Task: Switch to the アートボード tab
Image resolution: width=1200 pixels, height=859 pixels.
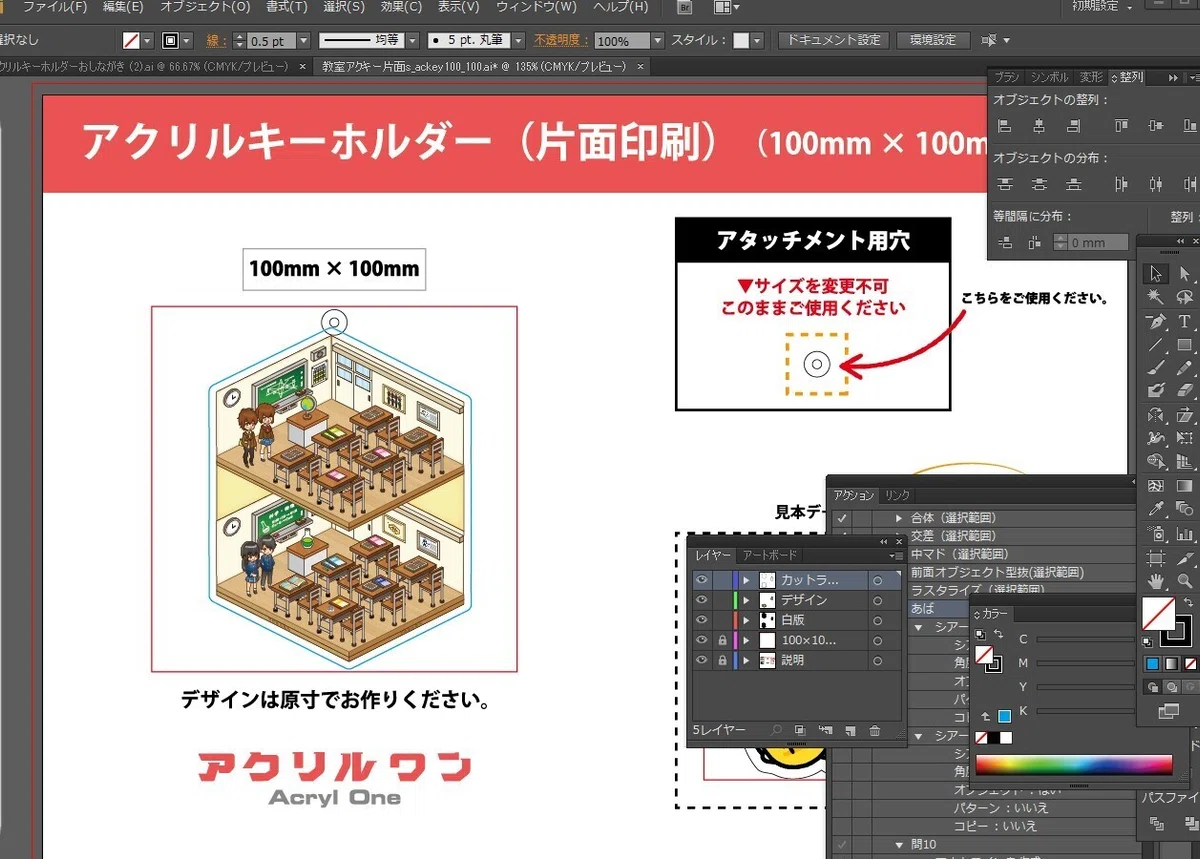Action: coord(770,556)
